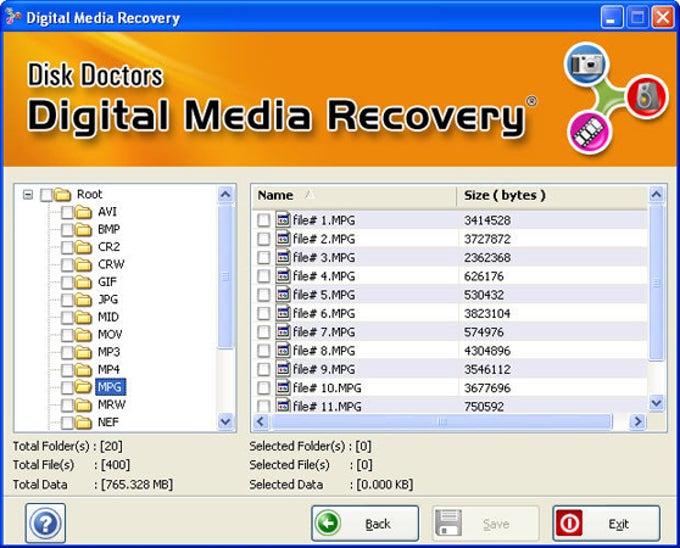Exit the application with the Exit button
Image resolution: width=680 pixels, height=548 pixels.
coord(606,523)
